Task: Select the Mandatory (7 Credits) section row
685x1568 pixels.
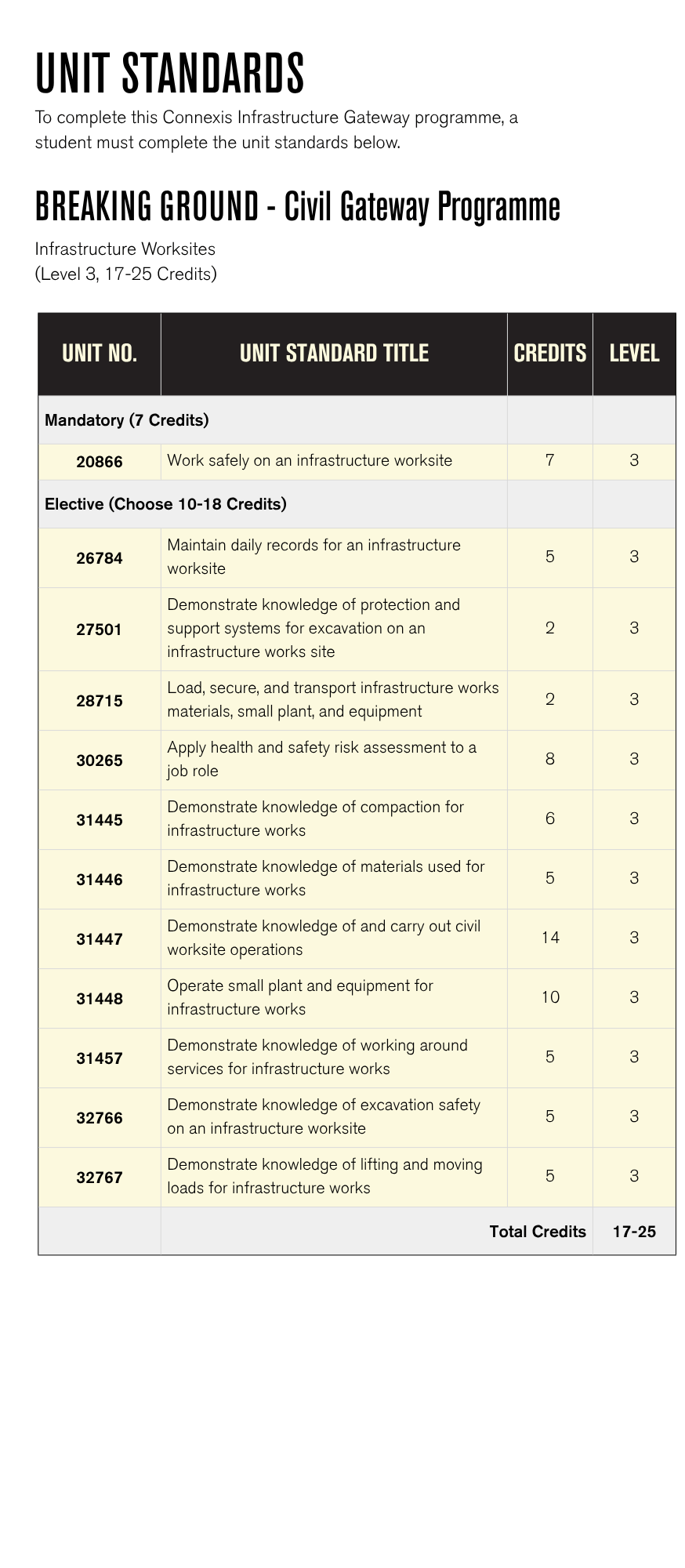Action: coord(127,420)
